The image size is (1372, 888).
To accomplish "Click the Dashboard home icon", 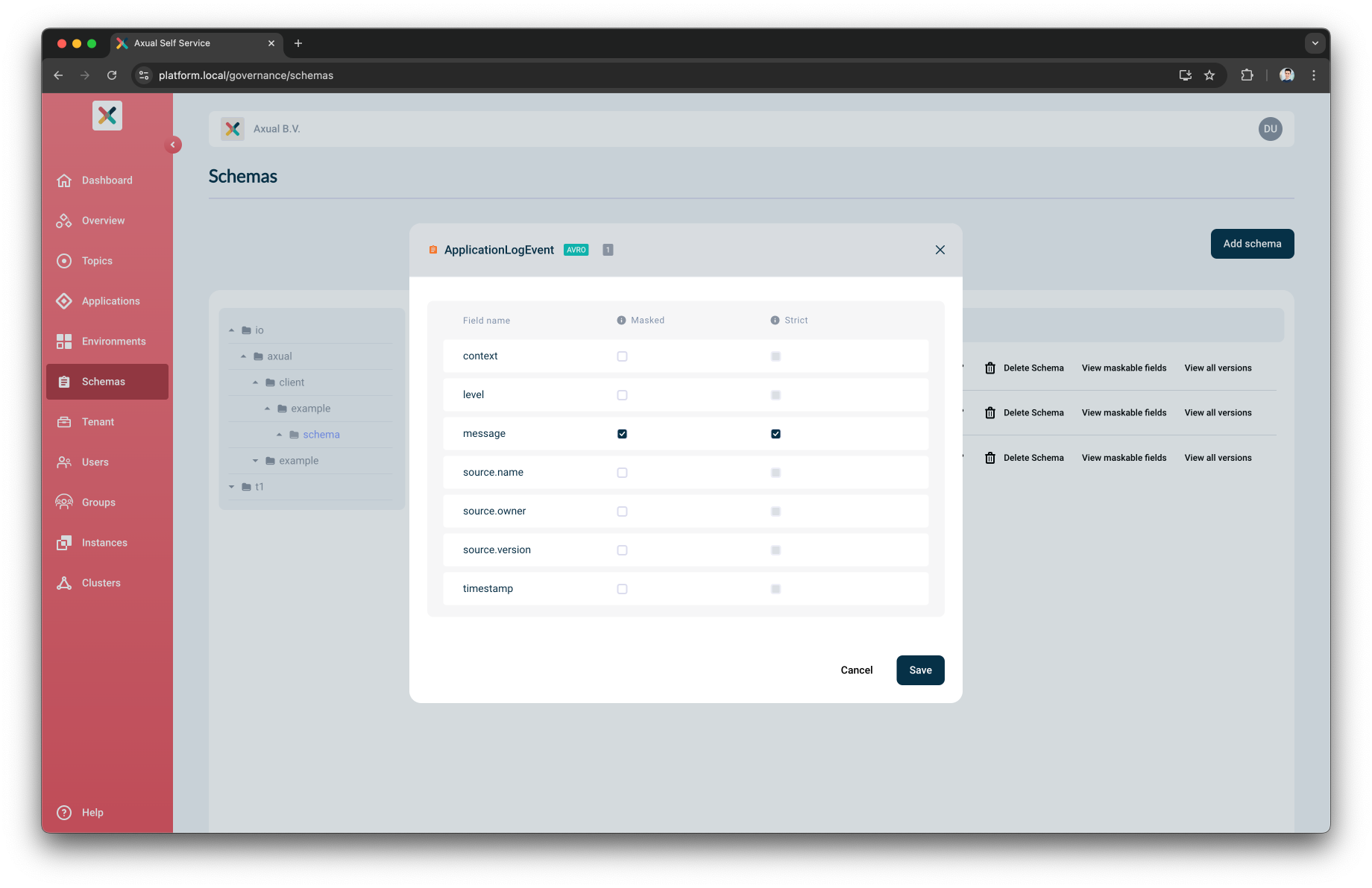I will click(64, 180).
